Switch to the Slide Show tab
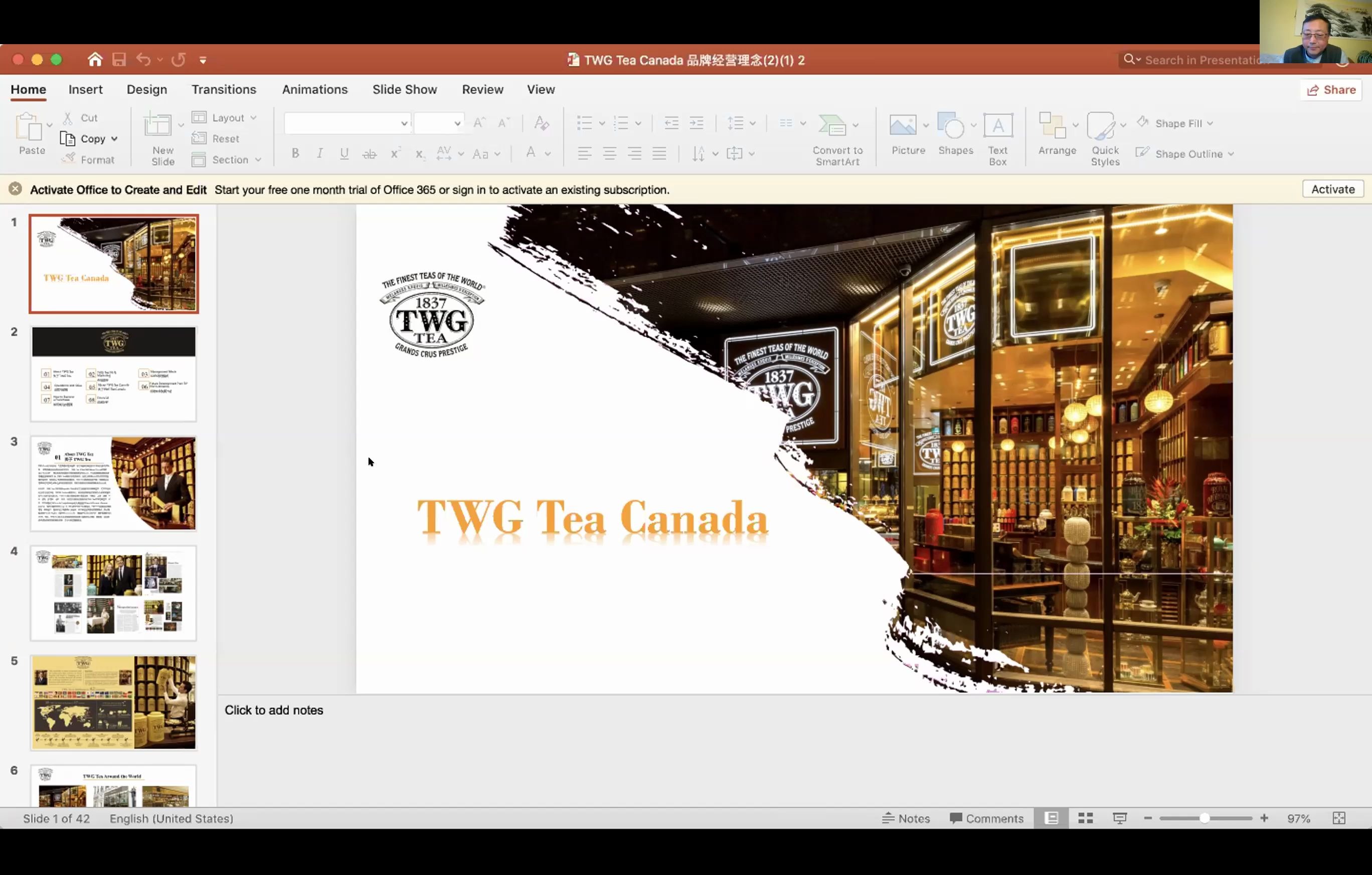 pyautogui.click(x=405, y=89)
